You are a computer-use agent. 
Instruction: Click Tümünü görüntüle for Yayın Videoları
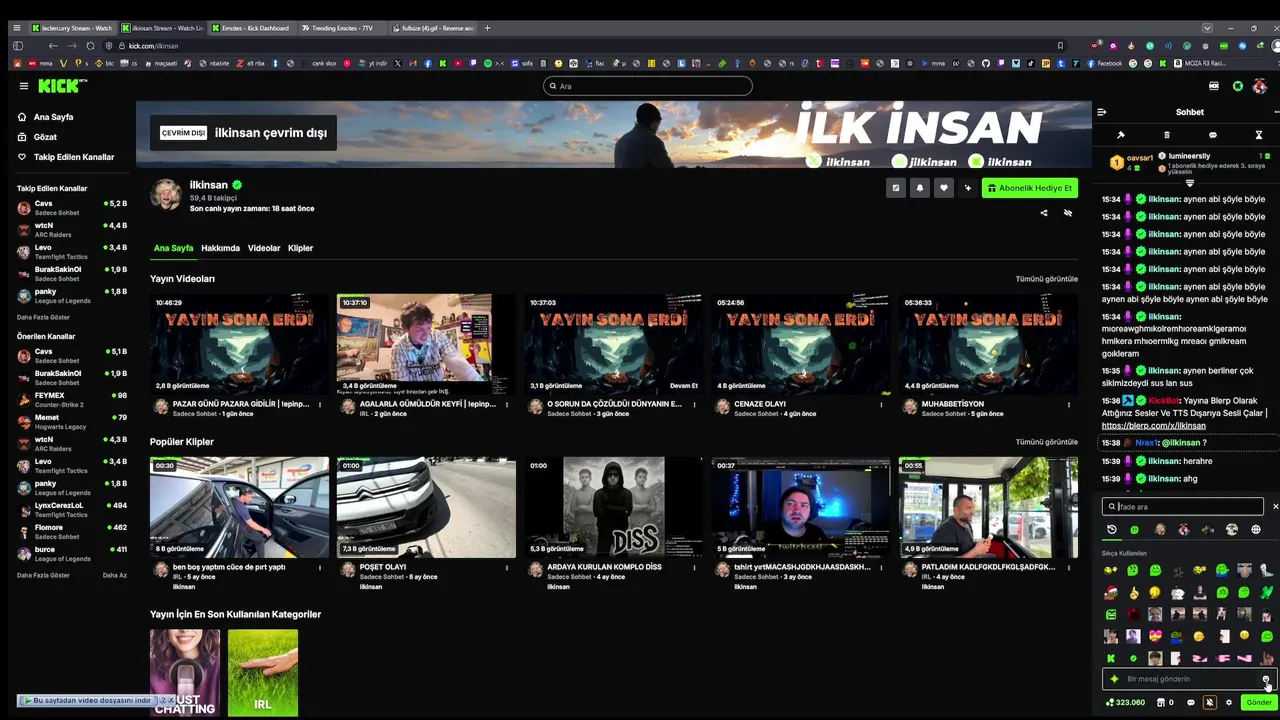[1046, 279]
